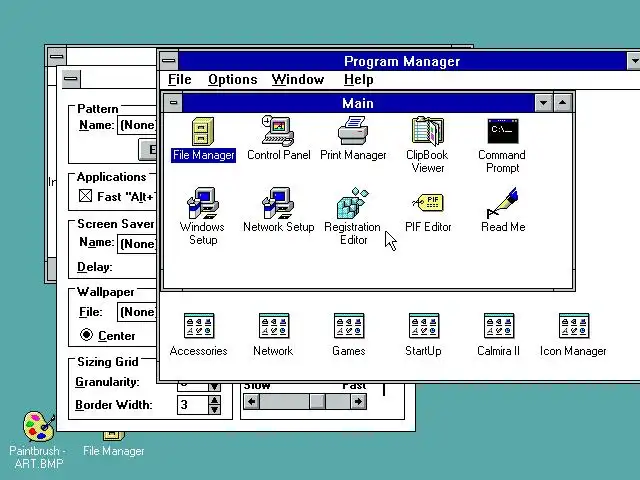The height and width of the screenshot is (480, 640).
Task: Open Windows Setup icon
Action: tap(203, 216)
